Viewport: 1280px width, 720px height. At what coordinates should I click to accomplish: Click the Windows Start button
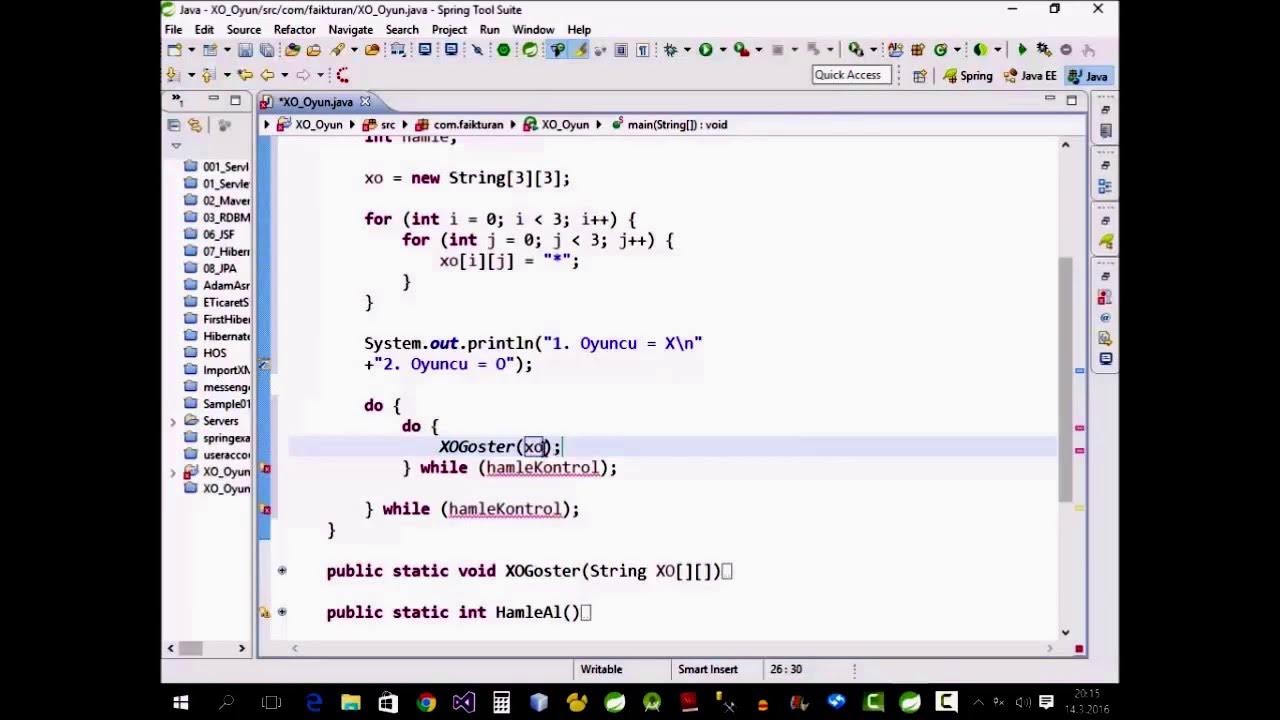pos(181,703)
